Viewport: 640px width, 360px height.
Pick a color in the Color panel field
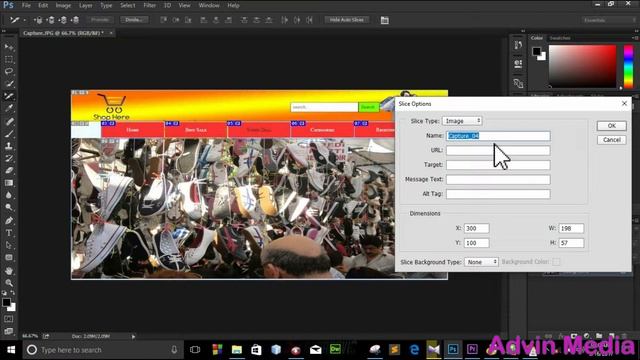(x=582, y=66)
